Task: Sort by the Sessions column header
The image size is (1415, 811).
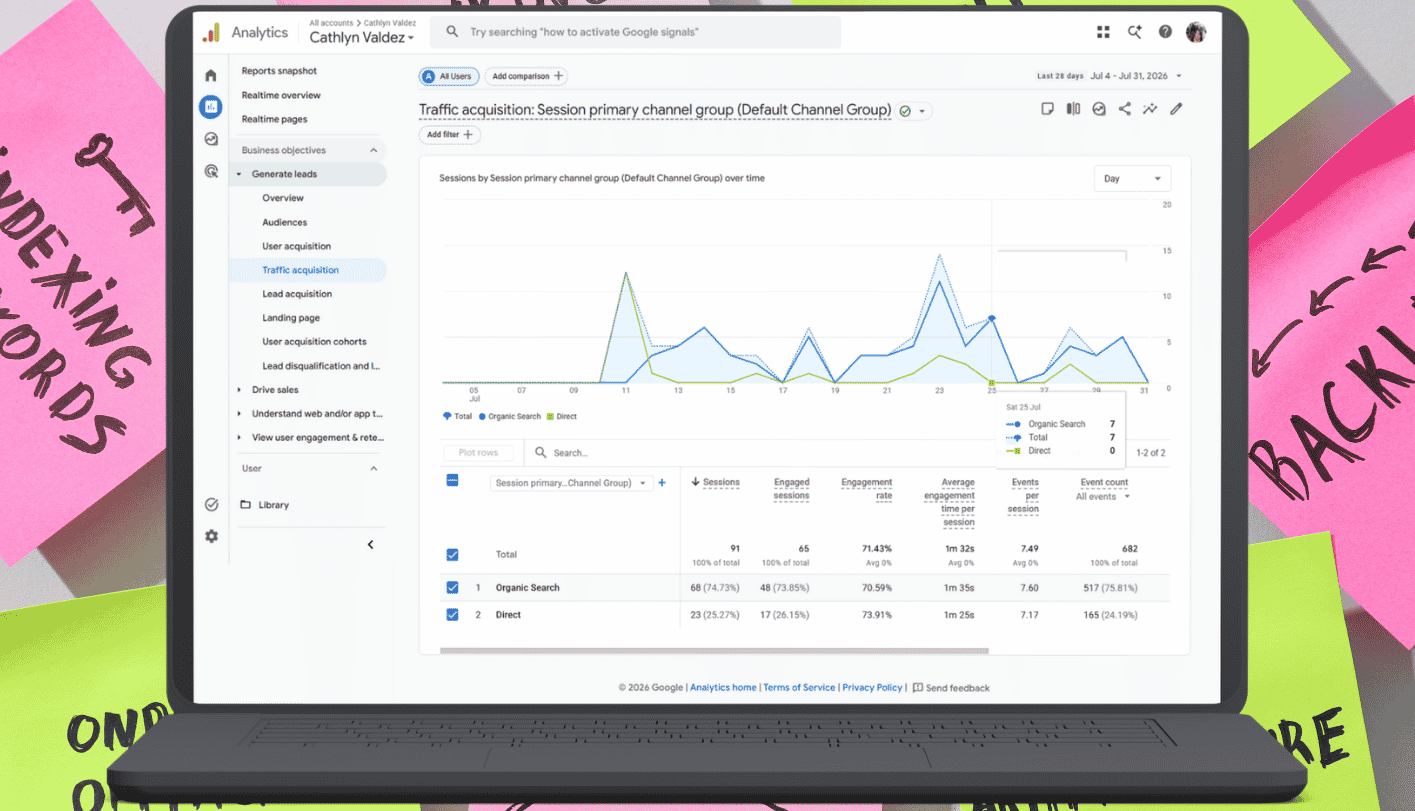Action: (x=716, y=483)
